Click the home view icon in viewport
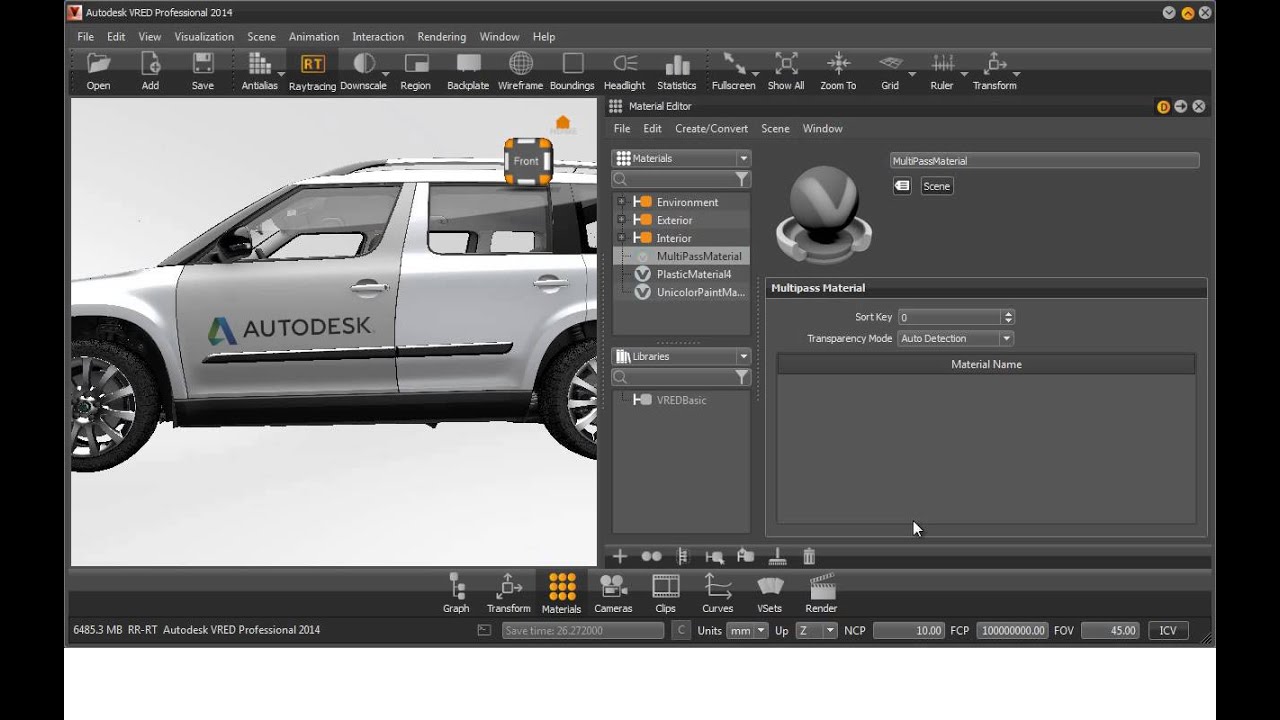1280x720 pixels. [563, 124]
